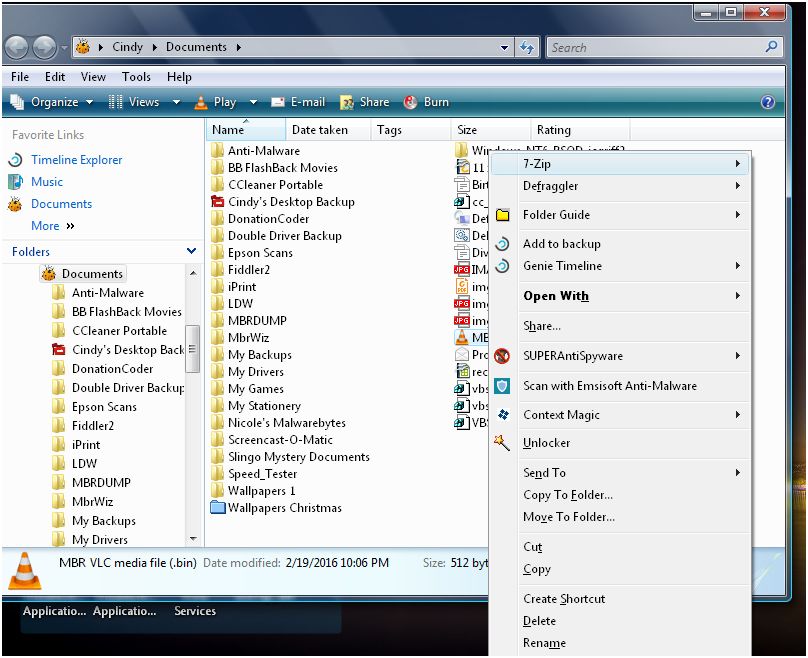Click the Emsisoft shield icon
Viewport: 808px width, 658px height.
[x=502, y=385]
